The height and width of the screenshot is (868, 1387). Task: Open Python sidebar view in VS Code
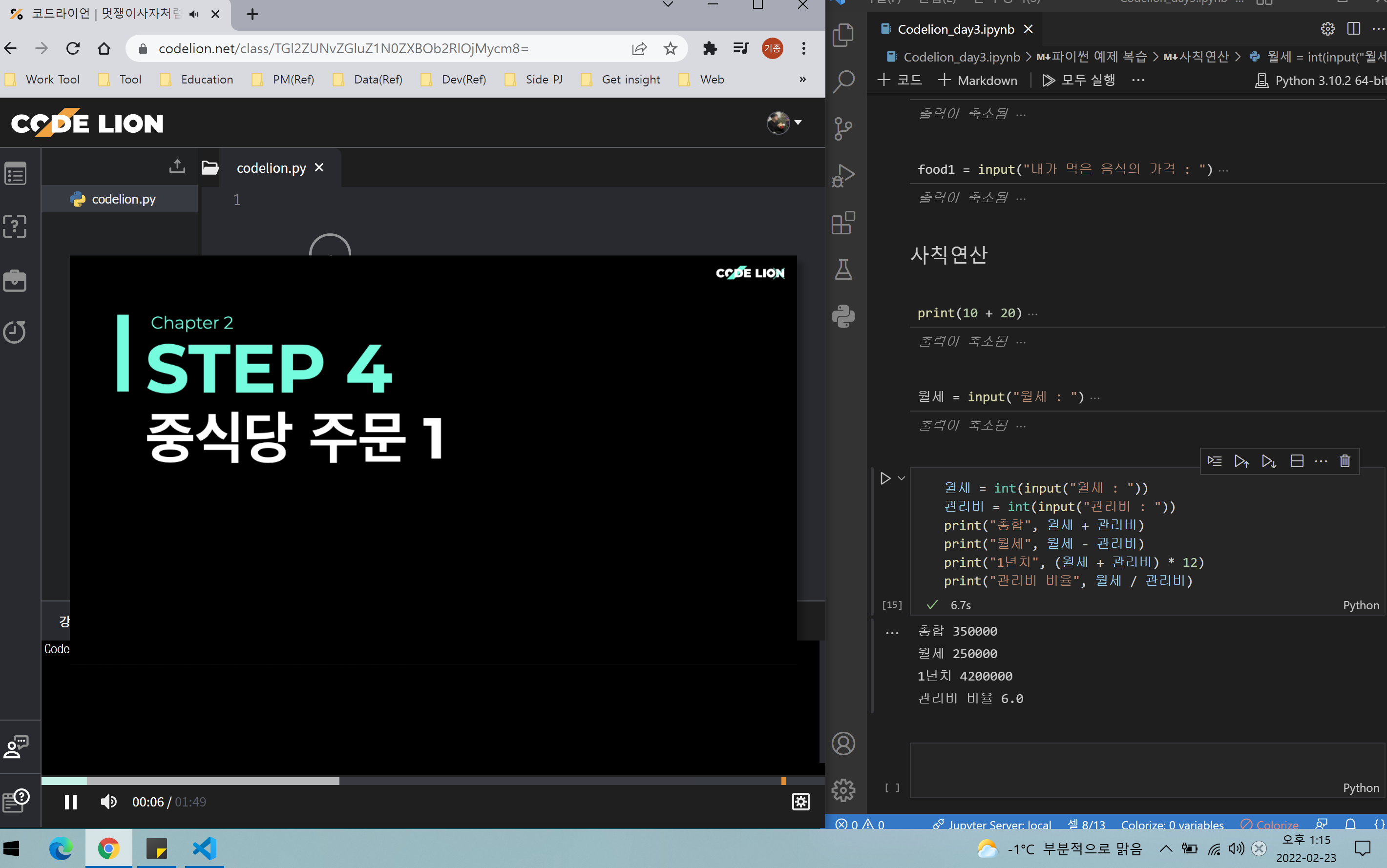click(x=842, y=316)
